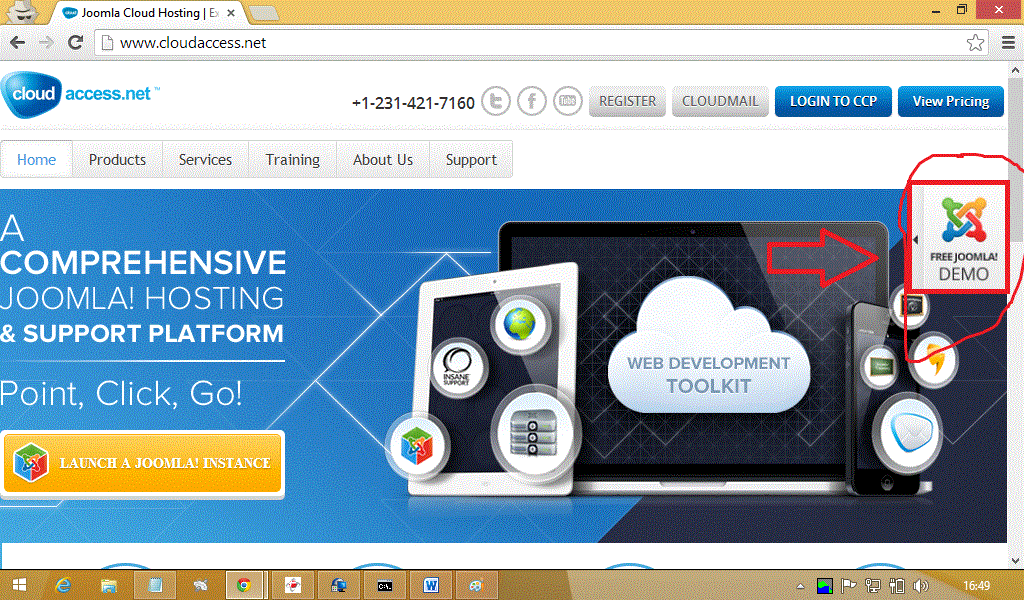Viewport: 1024px width, 600px height.
Task: Click the lightning bolt circle icon
Action: coord(936,358)
